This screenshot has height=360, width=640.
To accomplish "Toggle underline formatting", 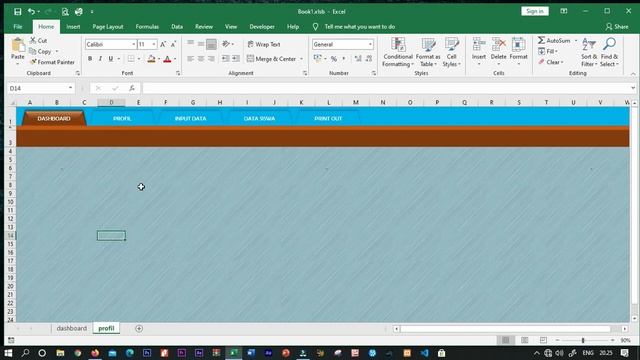I will tap(111, 59).
